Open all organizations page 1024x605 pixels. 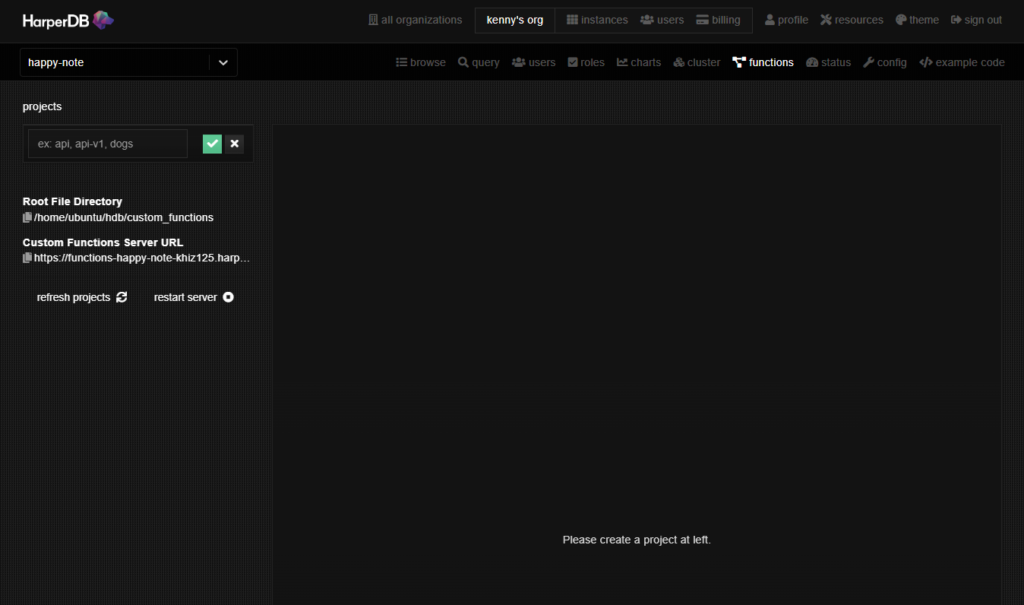[x=415, y=20]
